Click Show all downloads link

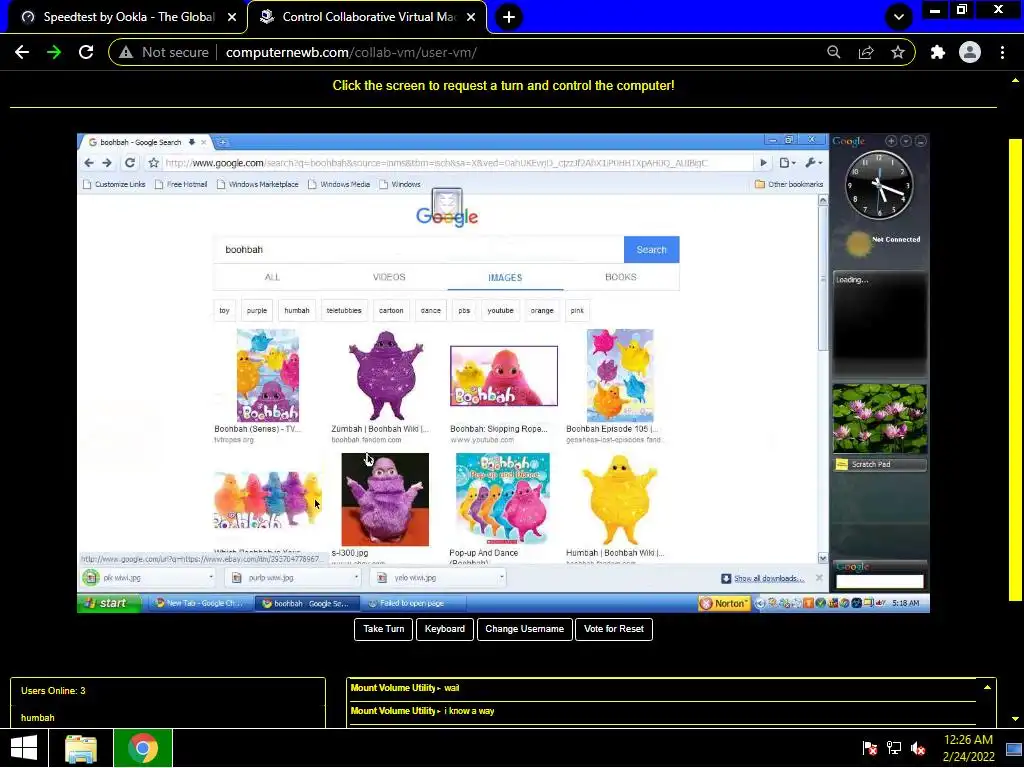tap(769, 578)
